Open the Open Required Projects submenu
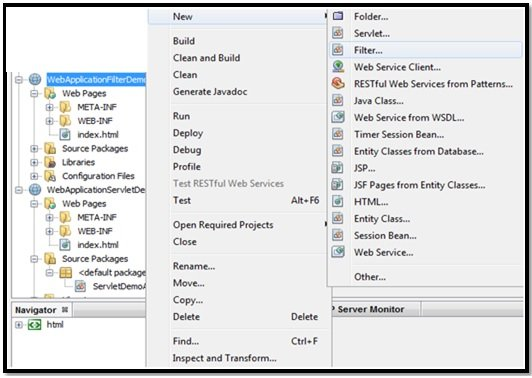Screen dimensions: 532x378 239,225
